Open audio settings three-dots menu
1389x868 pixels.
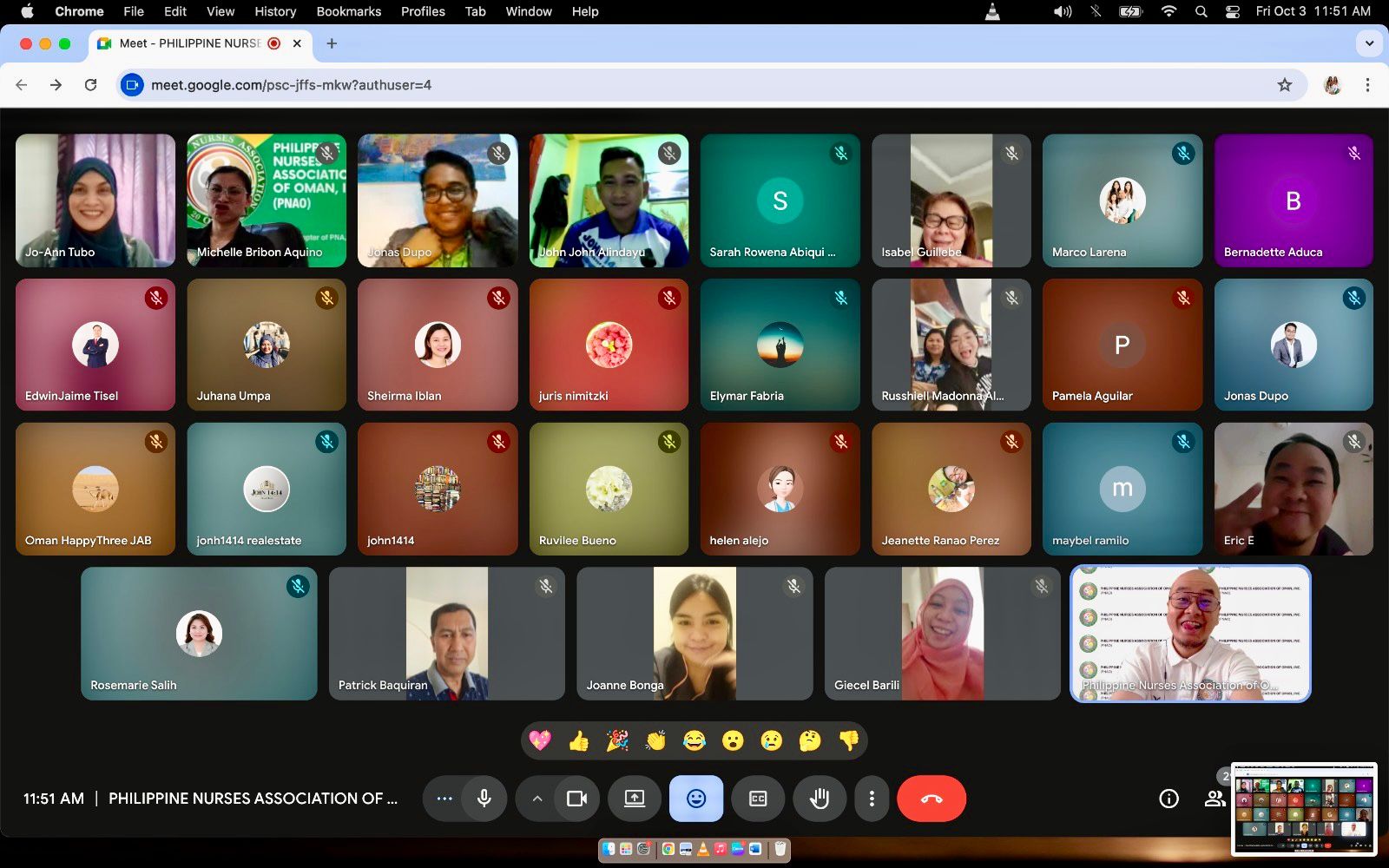(444, 799)
